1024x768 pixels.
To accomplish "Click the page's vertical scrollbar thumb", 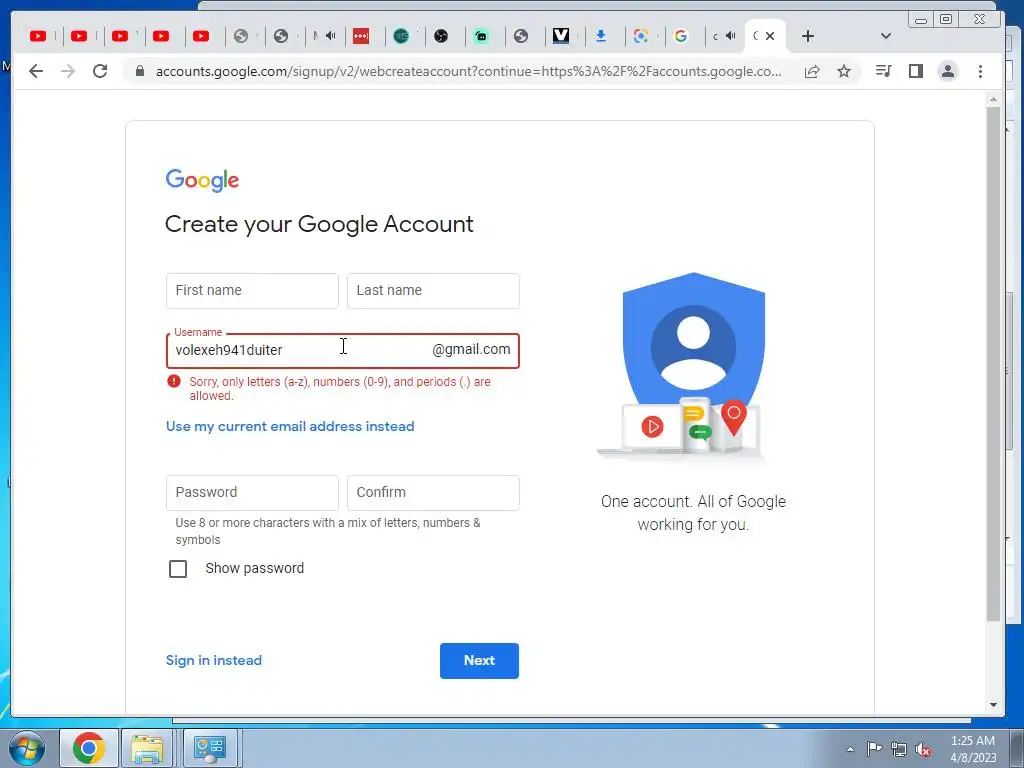I will pyautogui.click(x=993, y=363).
